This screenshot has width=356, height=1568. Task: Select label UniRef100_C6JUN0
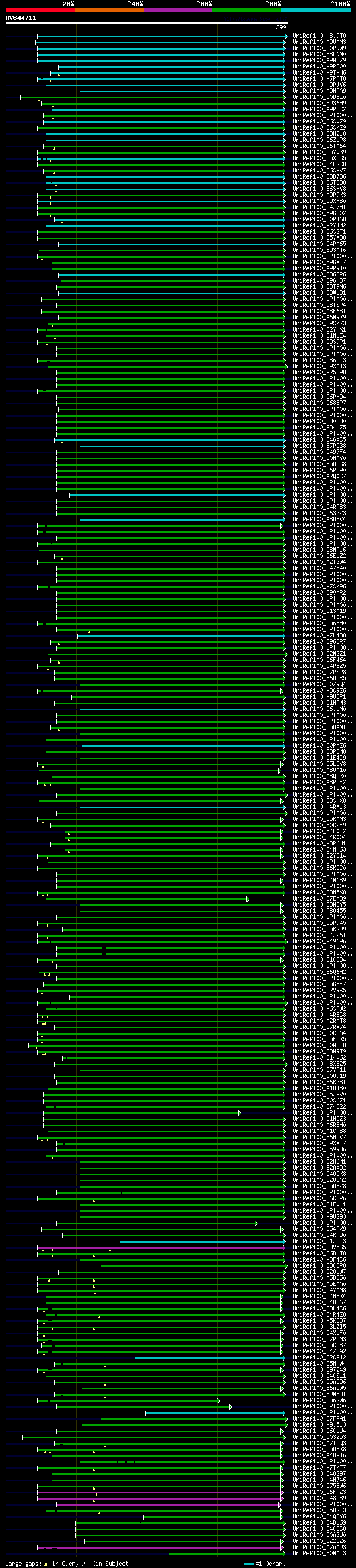319,709
